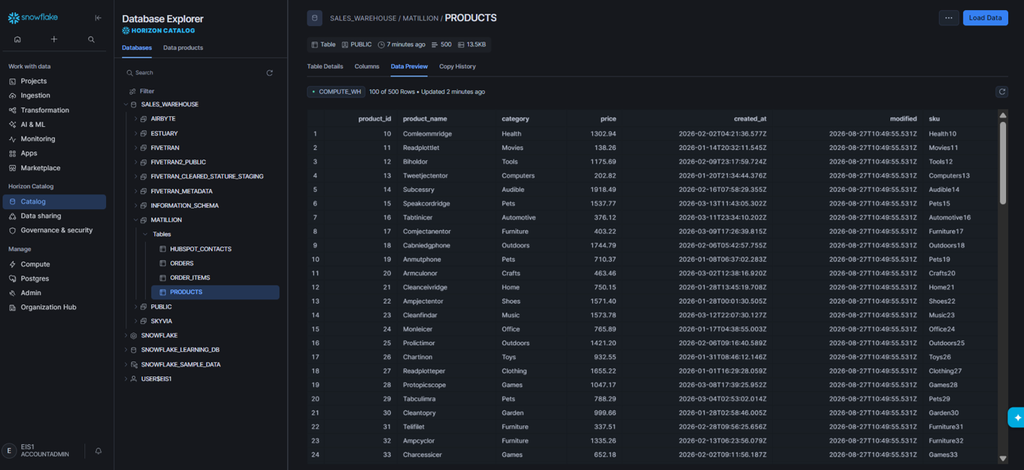Click the price column header

pos(608,119)
